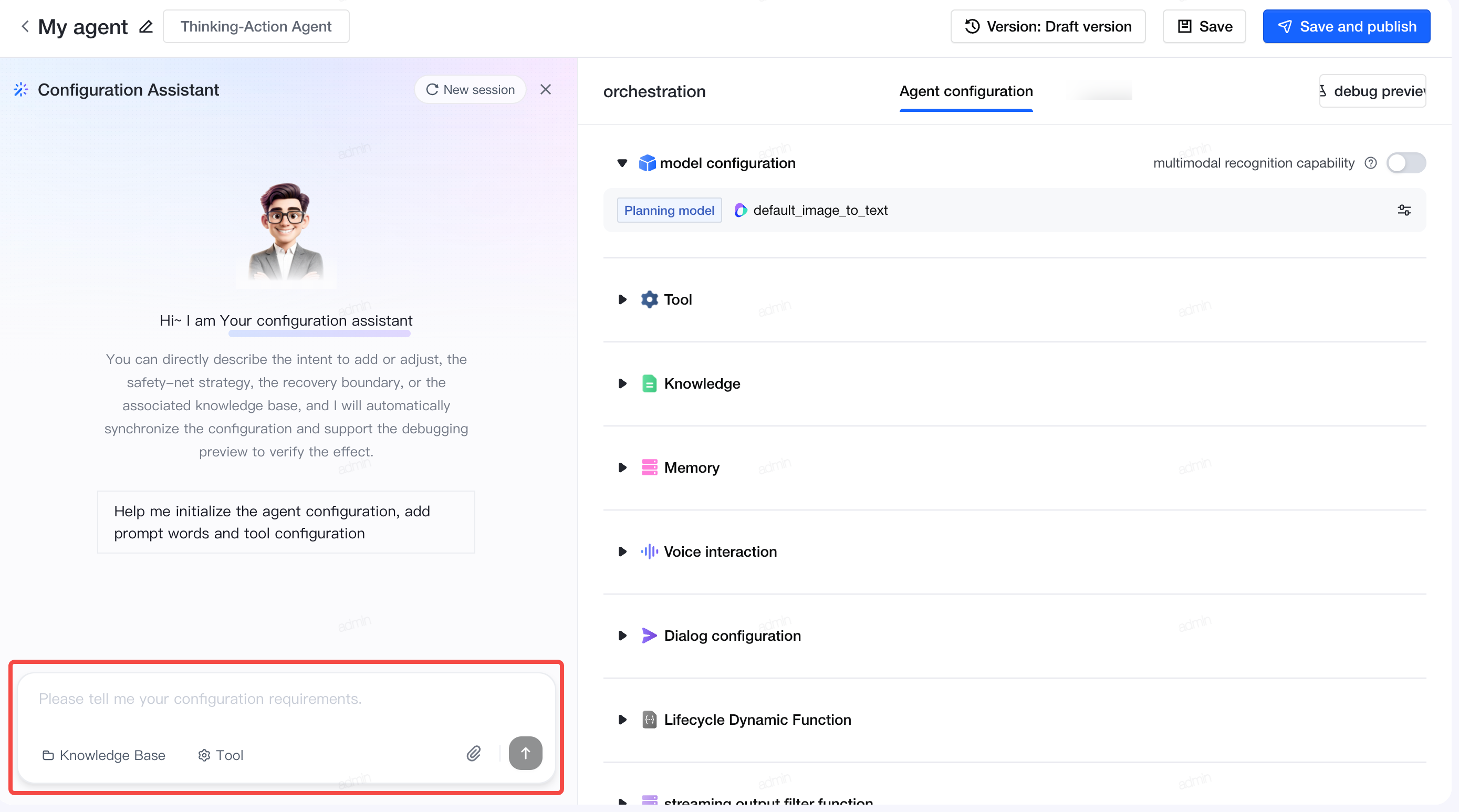Switch to the orchestration tab
Viewport: 1459px width, 812px height.
654,91
